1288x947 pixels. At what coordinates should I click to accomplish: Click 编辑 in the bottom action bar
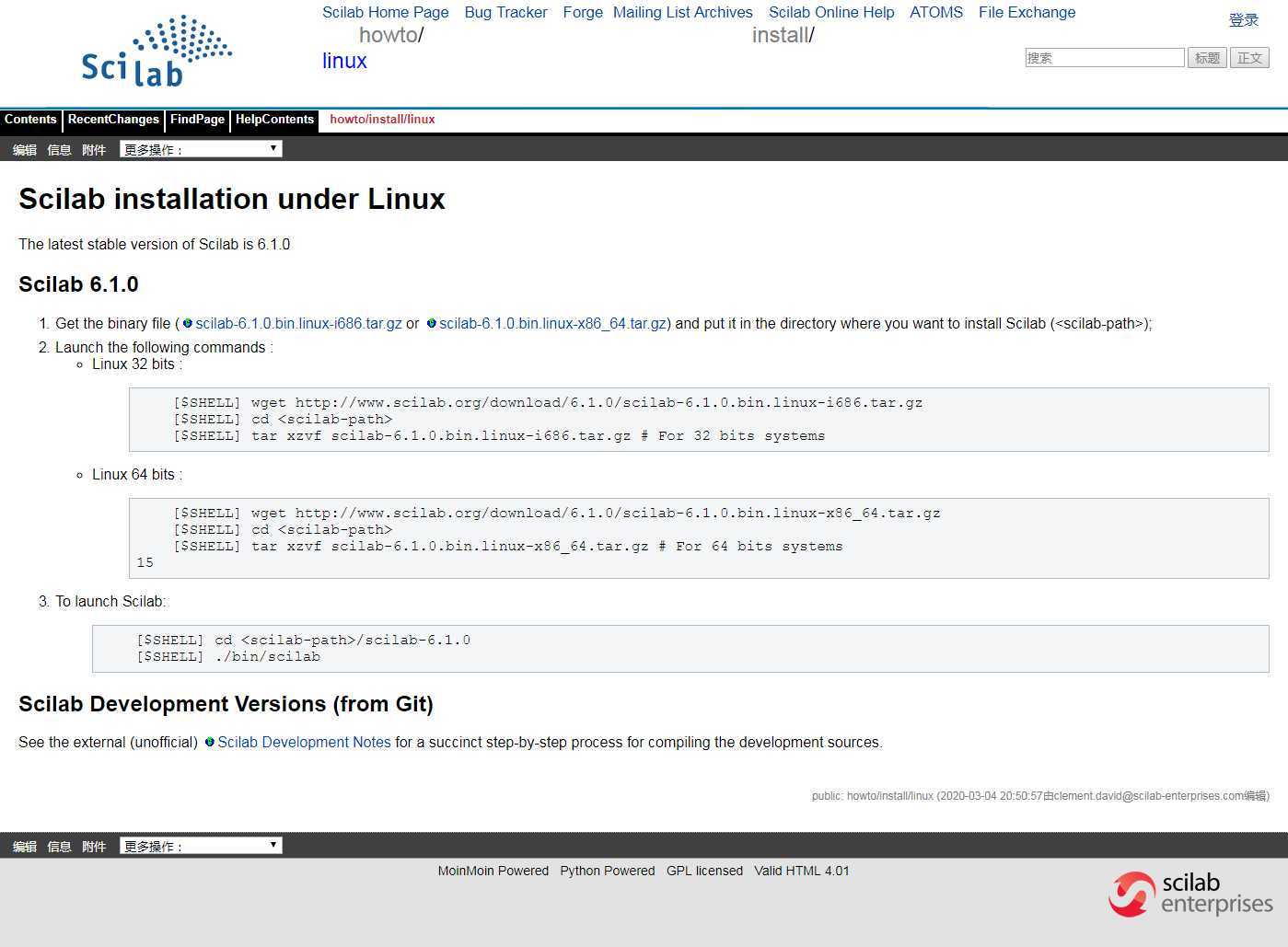pyautogui.click(x=25, y=847)
